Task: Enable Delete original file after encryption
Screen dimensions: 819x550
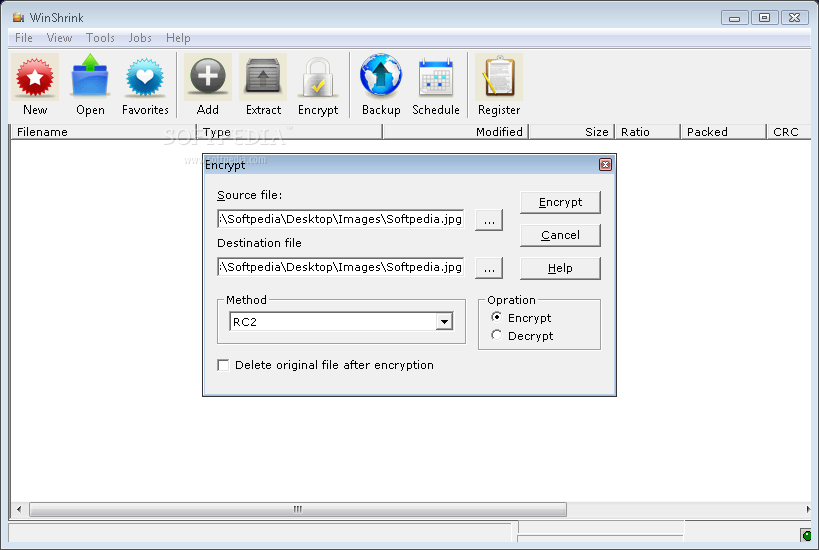Action: (x=223, y=365)
